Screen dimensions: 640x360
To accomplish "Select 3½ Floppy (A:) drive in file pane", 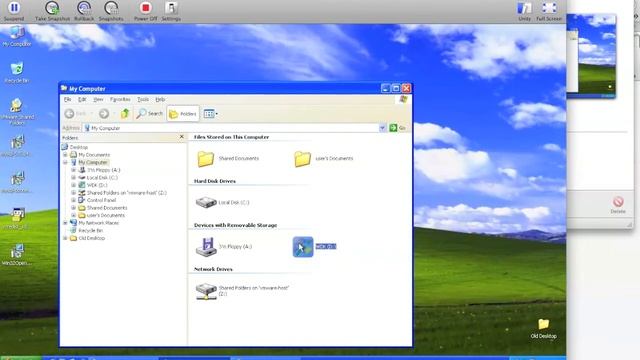I will (224, 247).
